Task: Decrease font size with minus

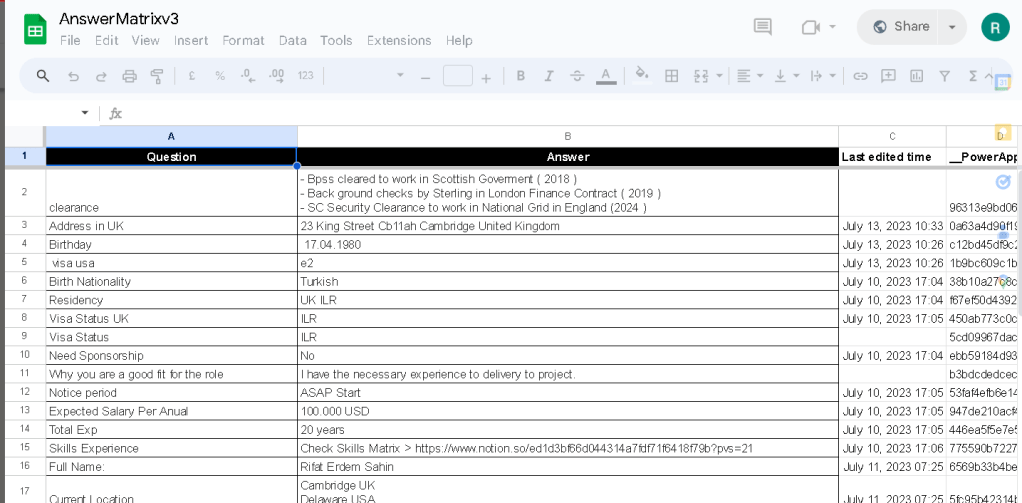Action: 426,77
